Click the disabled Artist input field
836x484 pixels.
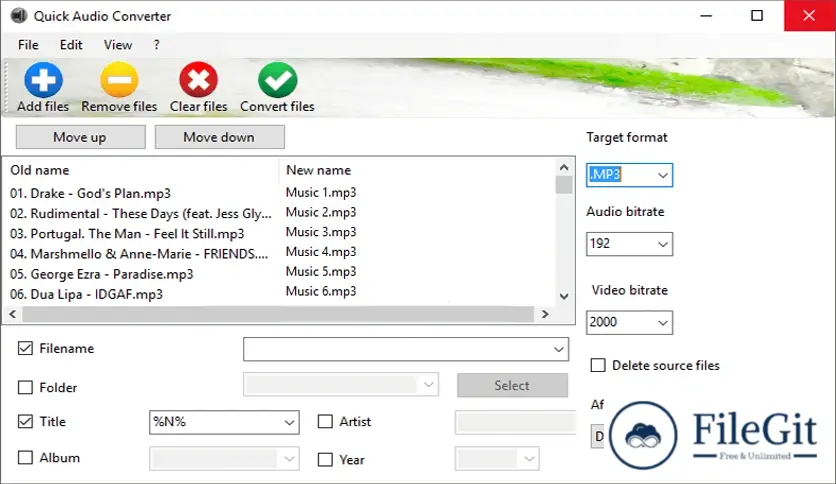pyautogui.click(x=516, y=422)
